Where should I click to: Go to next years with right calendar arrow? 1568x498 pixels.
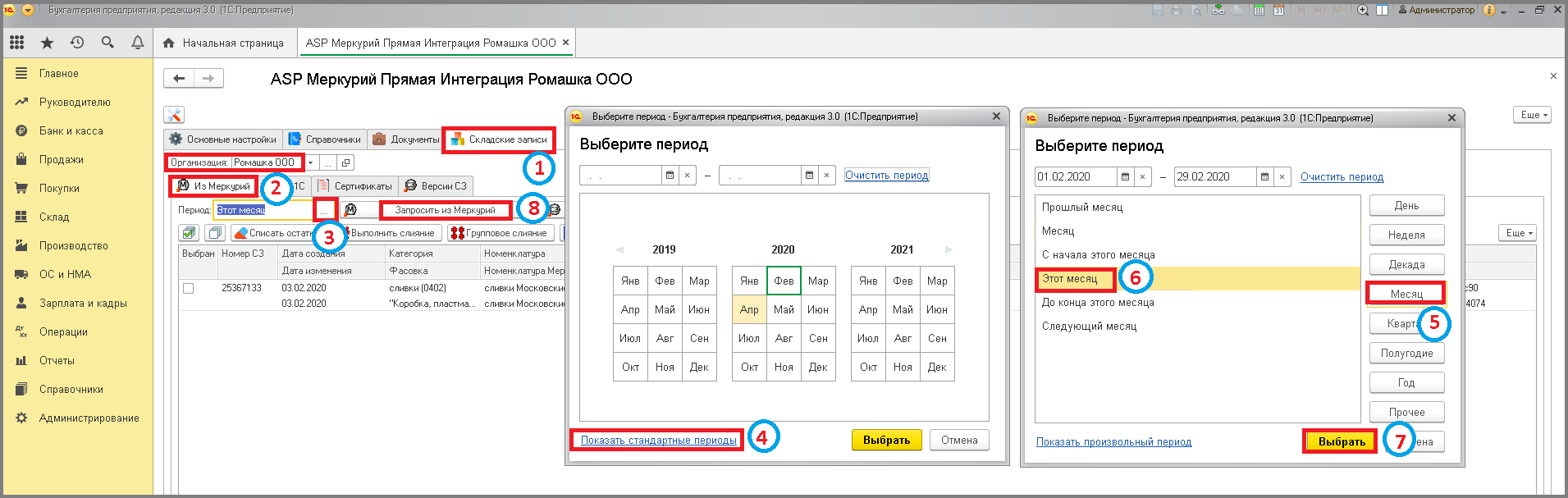[949, 249]
